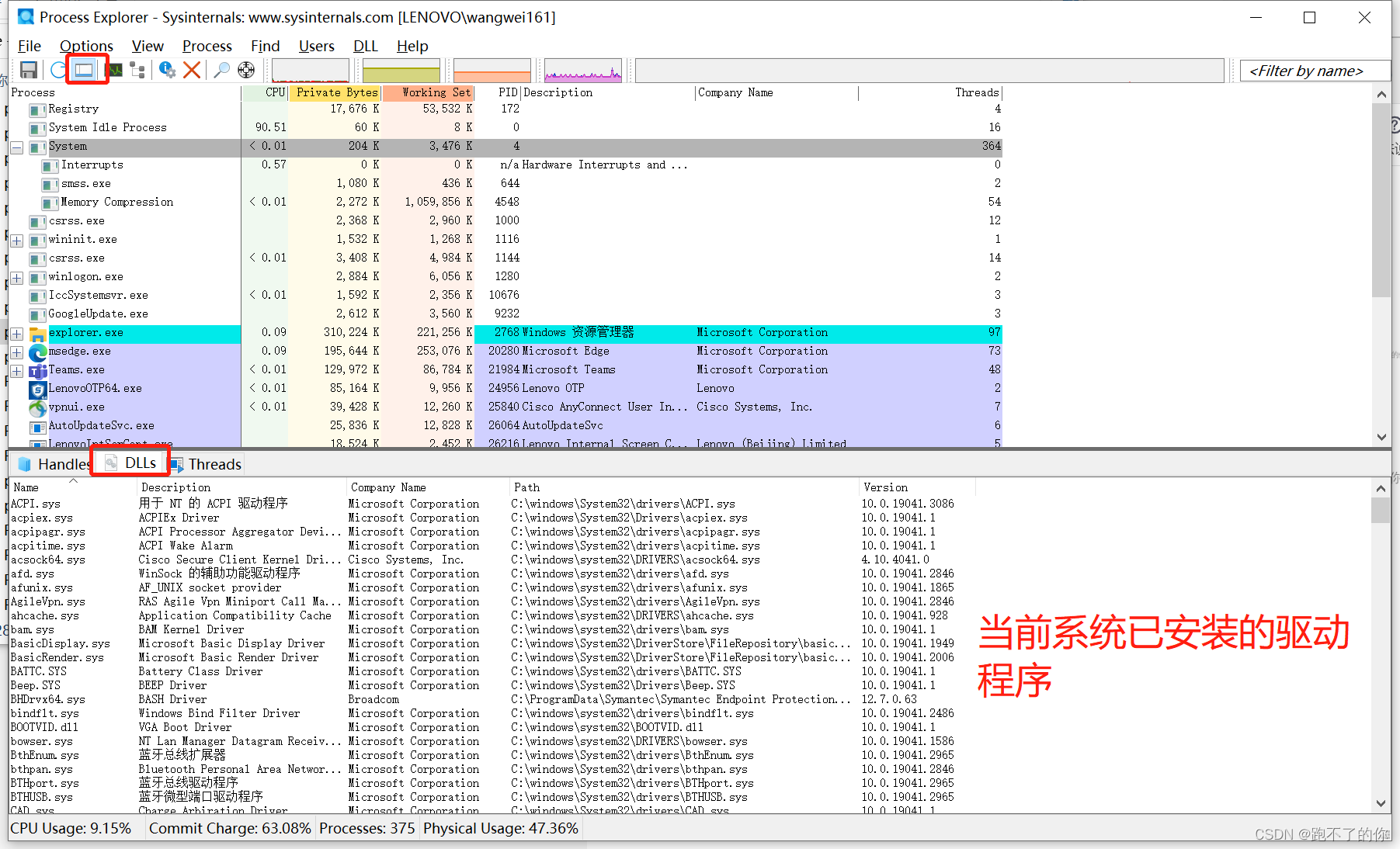Viewport: 1400px width, 849px height.
Task: Click the lower pane scroll down arrow
Action: (1381, 803)
